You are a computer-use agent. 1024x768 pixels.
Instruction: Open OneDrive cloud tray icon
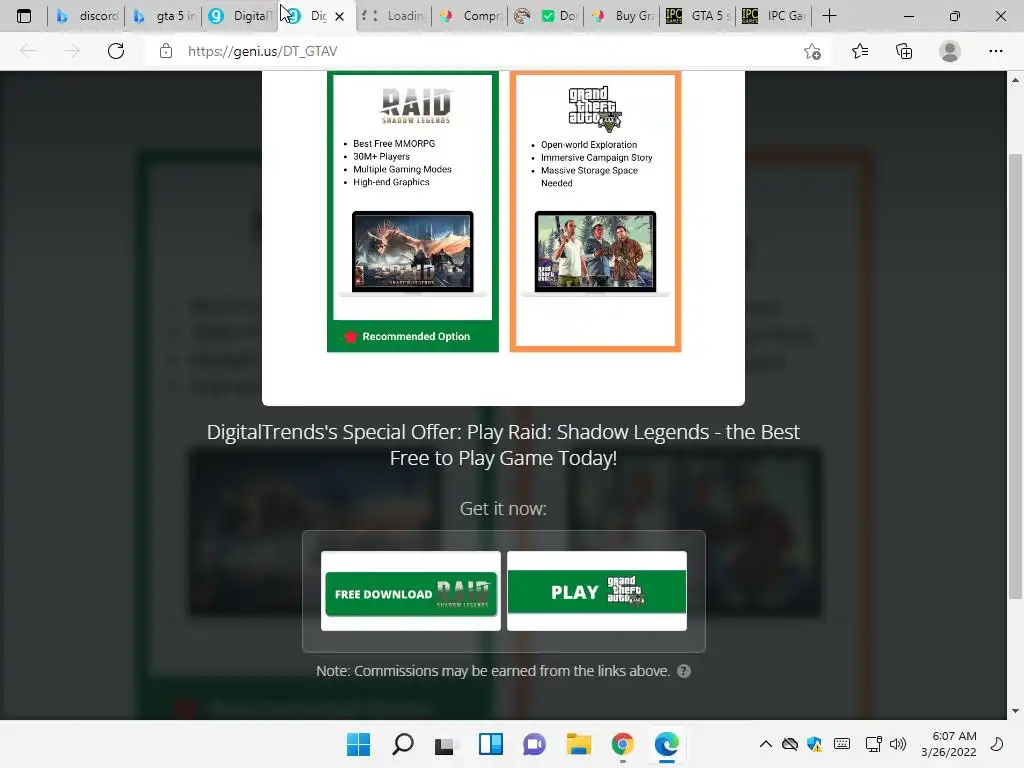click(x=790, y=744)
